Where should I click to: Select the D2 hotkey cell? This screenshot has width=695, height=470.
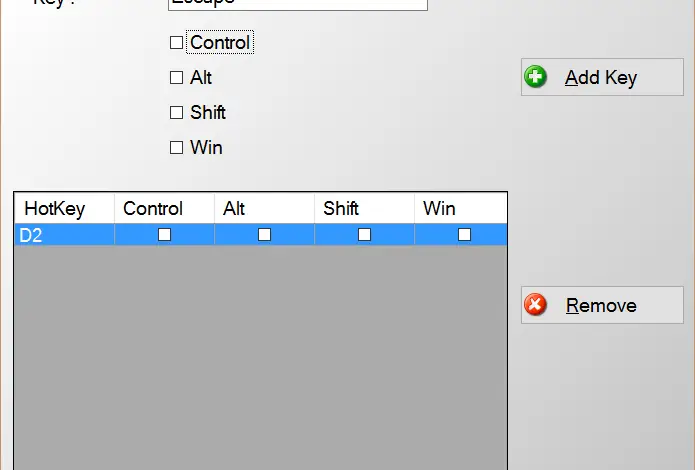point(64,235)
